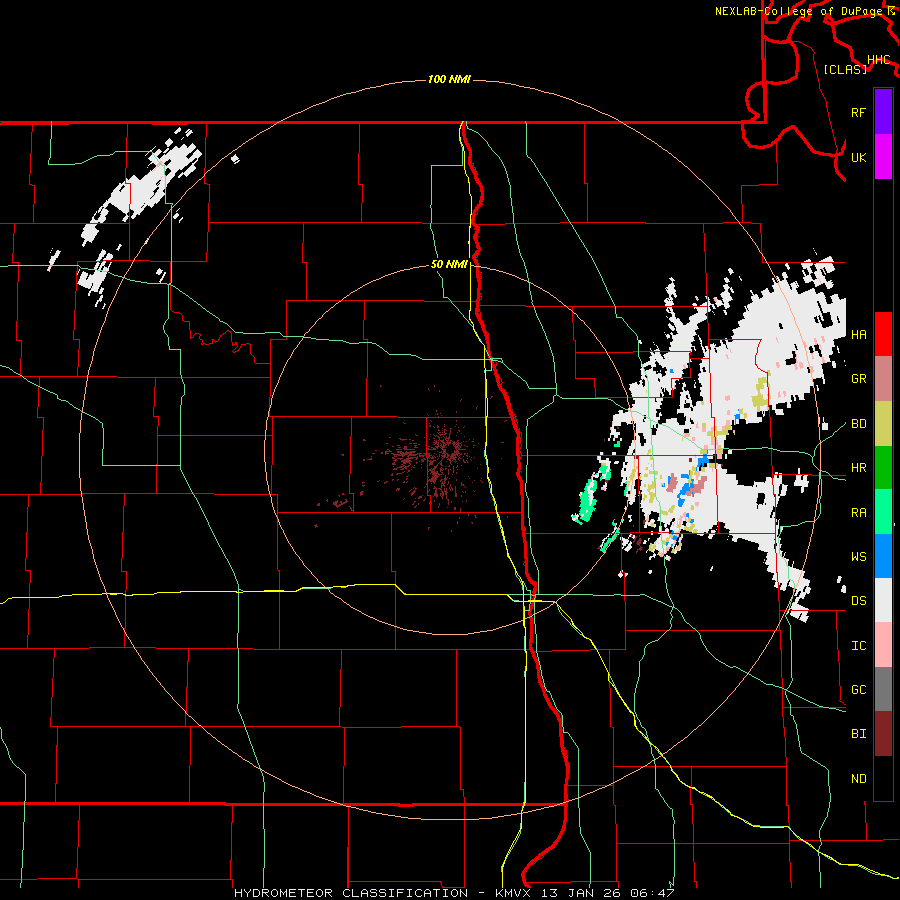Viewport: 900px width, 900px height.
Task: Click the "50 NMI" range ring label
Action: [x=449, y=264]
